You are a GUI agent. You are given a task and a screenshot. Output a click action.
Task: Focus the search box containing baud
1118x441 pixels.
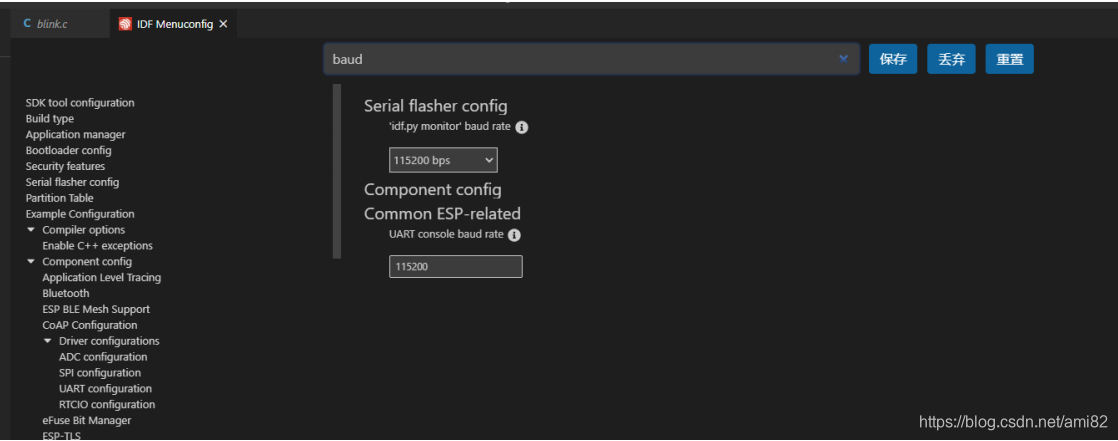point(591,59)
